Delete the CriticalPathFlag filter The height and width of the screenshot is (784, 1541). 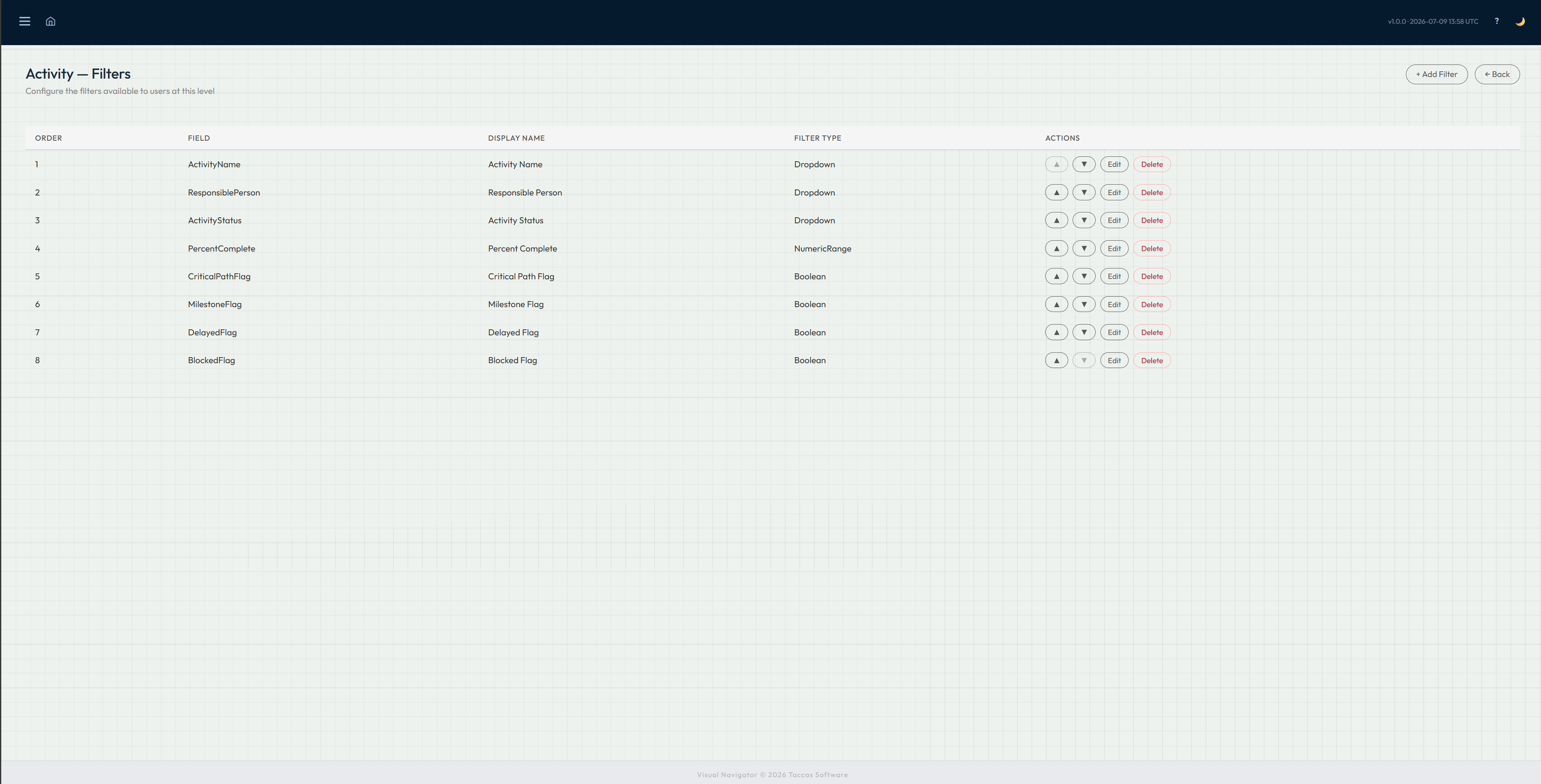click(x=1152, y=276)
